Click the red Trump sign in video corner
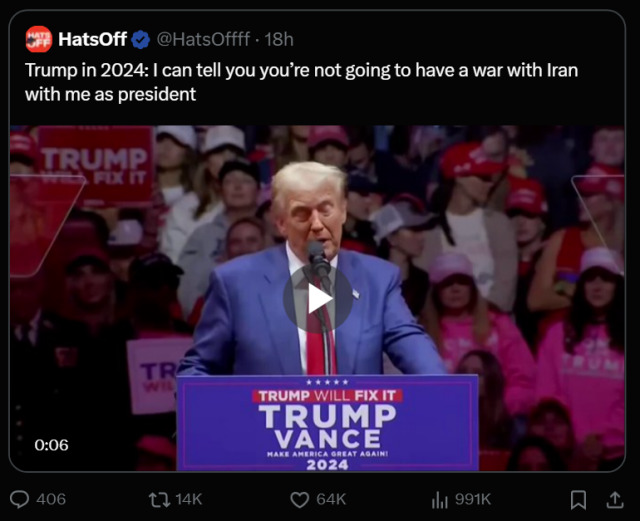 point(95,165)
